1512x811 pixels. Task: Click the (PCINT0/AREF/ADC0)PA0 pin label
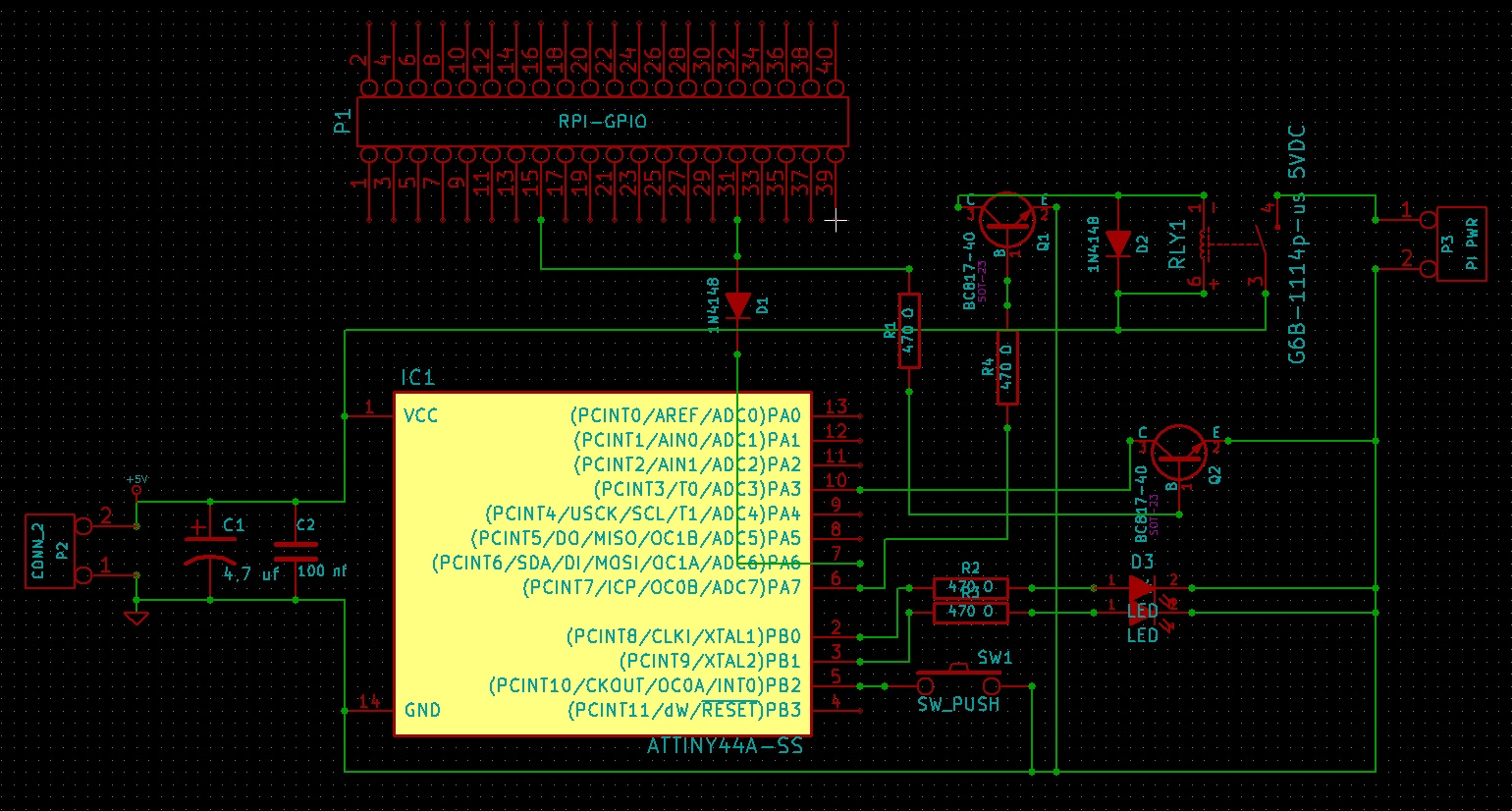click(x=686, y=415)
